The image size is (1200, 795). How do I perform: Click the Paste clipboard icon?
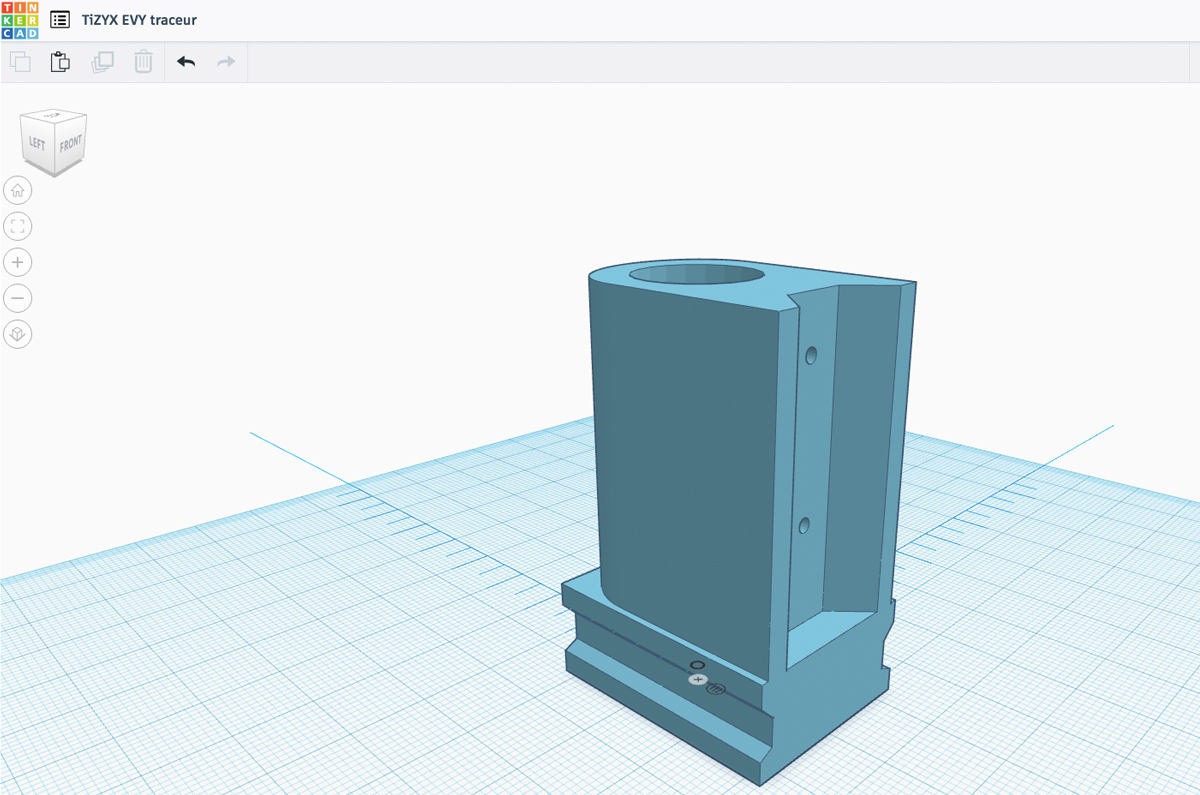point(61,62)
